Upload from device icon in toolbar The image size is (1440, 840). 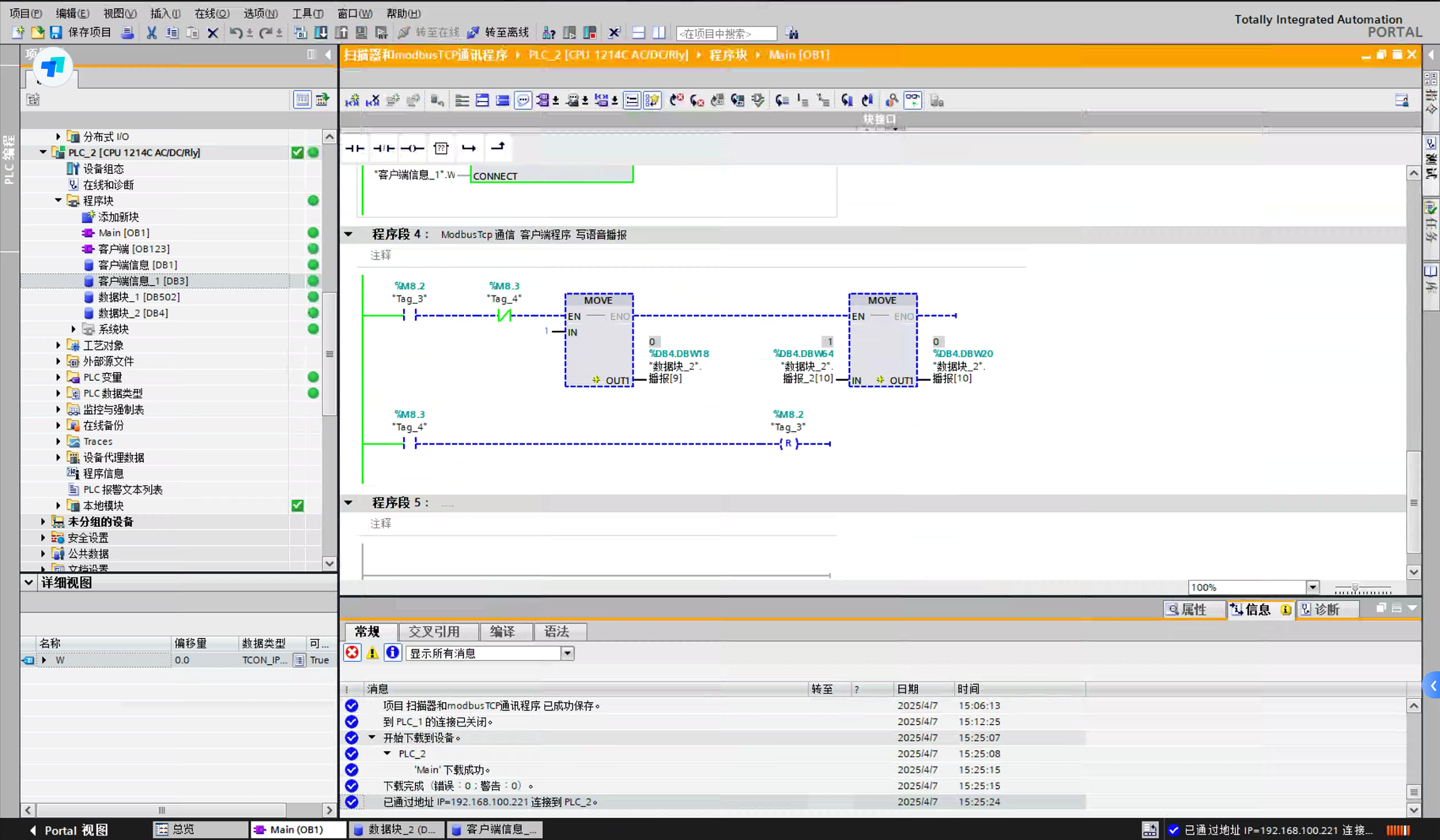342,32
